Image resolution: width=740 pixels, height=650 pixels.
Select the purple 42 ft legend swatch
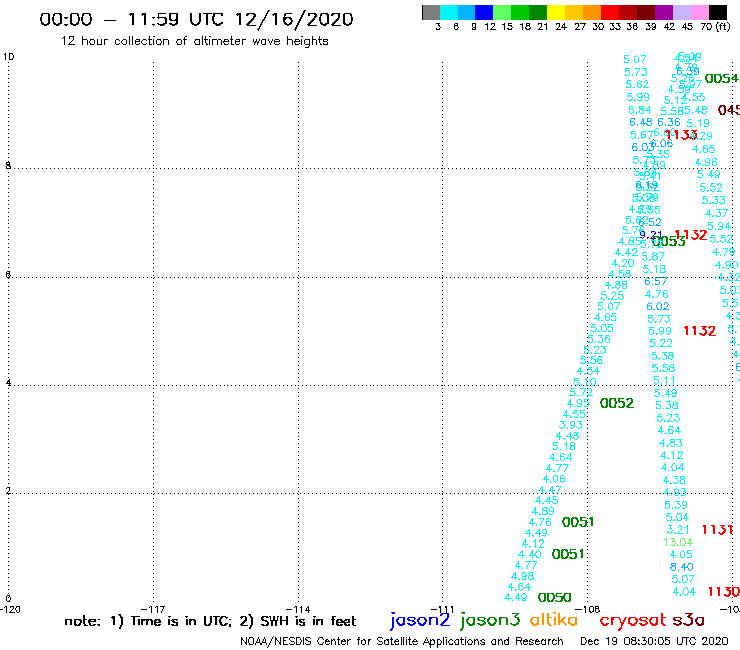coord(664,12)
